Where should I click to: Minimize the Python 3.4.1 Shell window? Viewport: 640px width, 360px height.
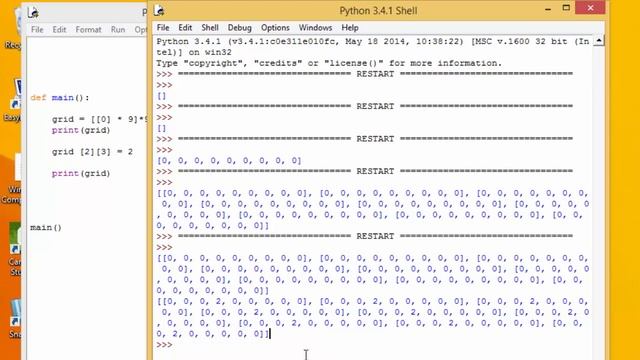(x=548, y=9)
